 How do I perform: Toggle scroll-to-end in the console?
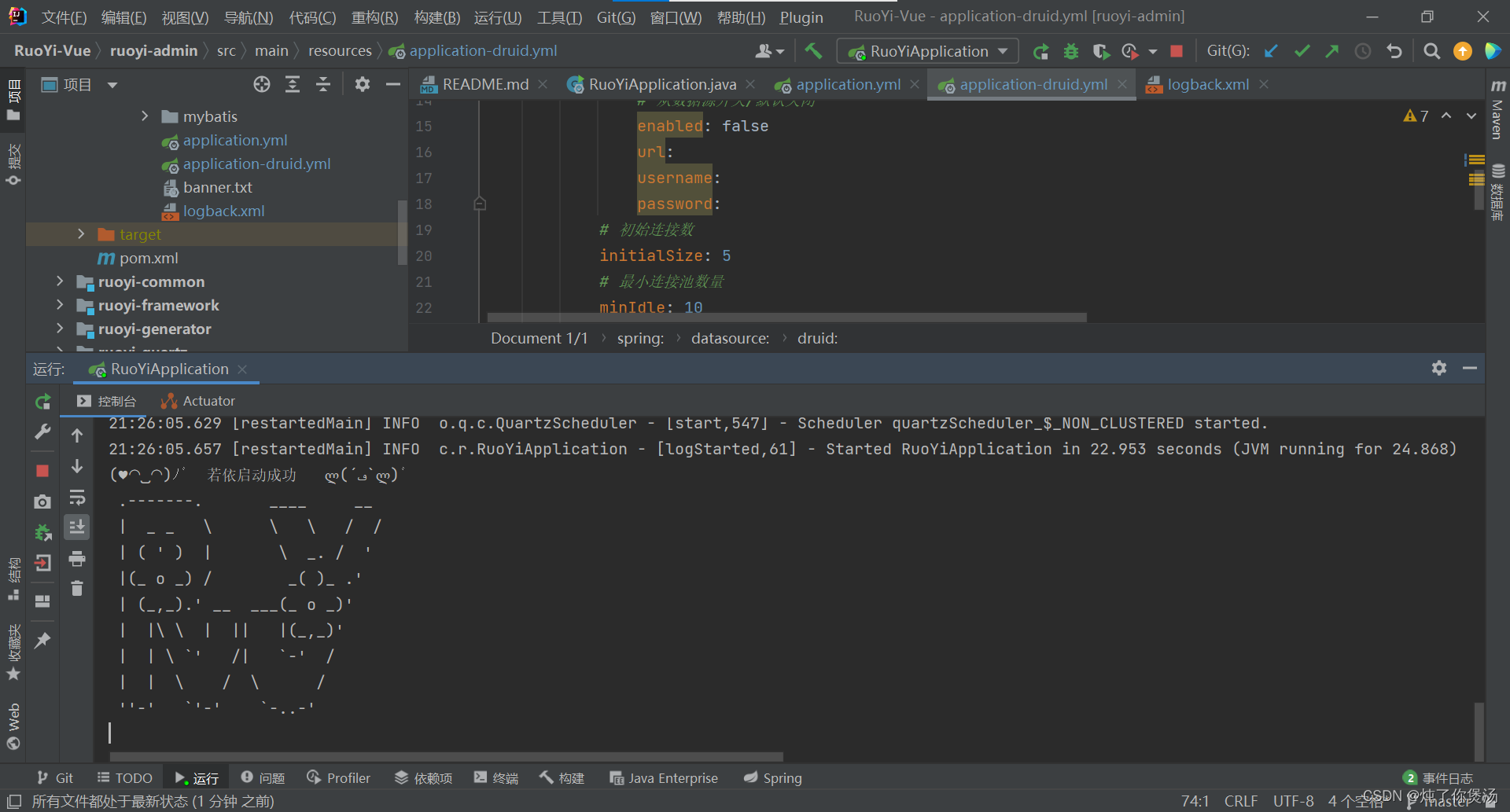(76, 527)
